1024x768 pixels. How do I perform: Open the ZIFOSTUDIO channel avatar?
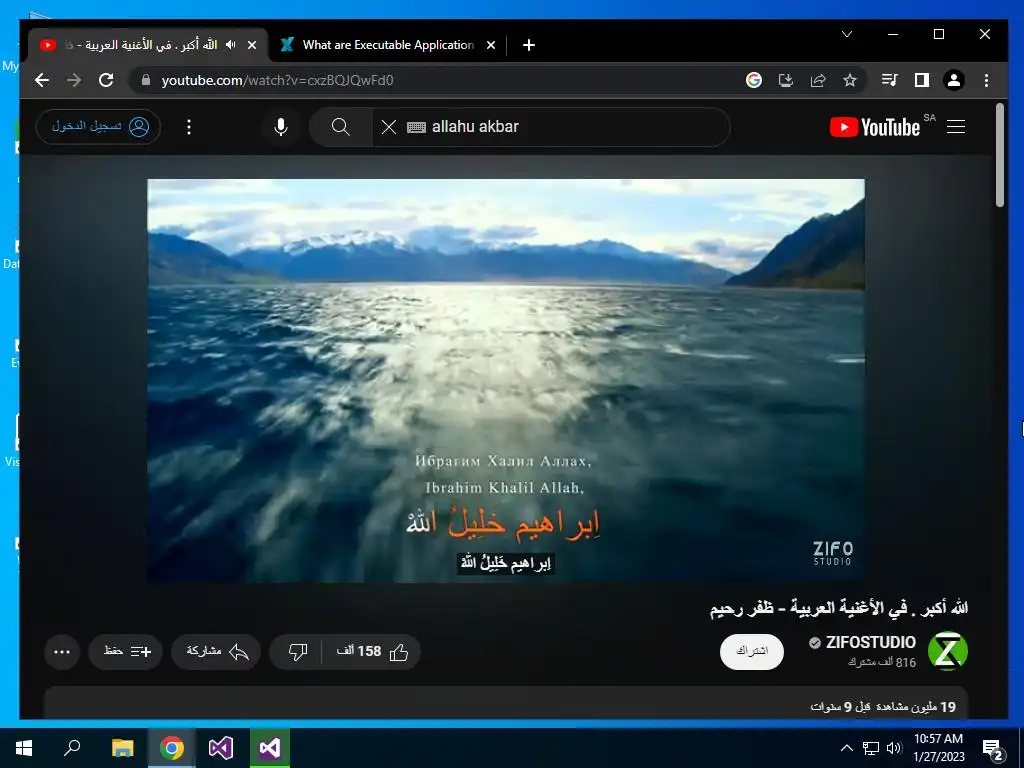click(x=948, y=651)
